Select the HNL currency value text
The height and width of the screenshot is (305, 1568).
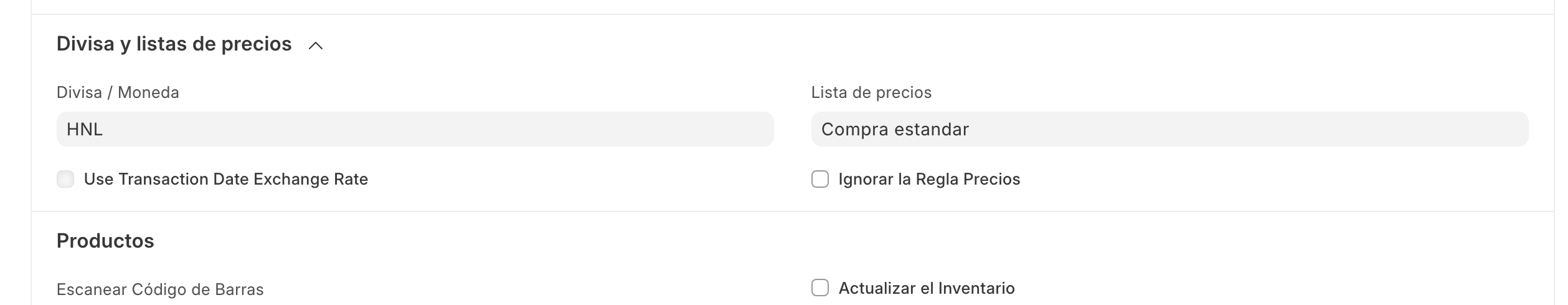[x=85, y=129]
